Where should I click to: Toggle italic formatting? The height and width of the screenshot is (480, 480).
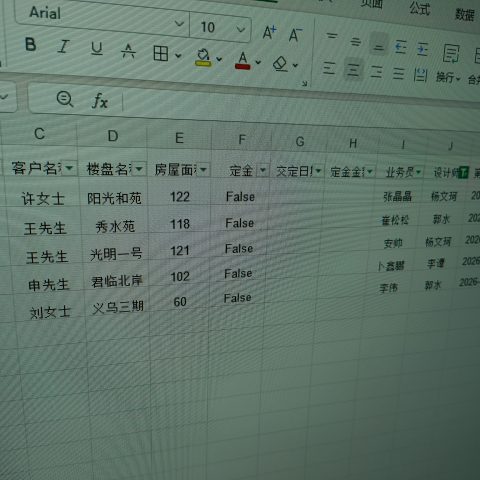(63, 46)
